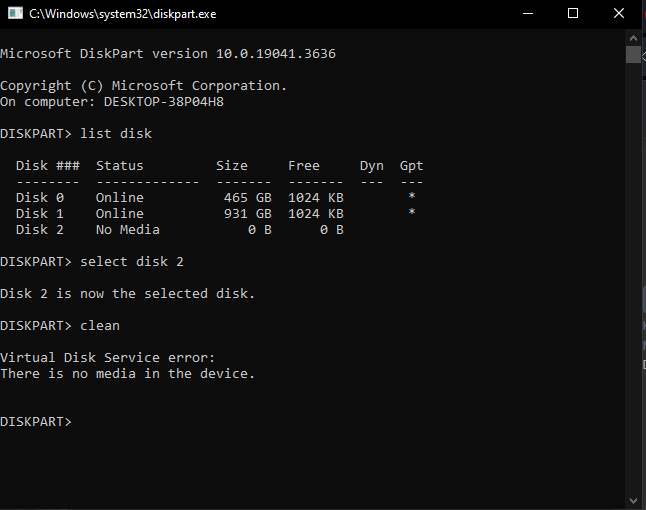The image size is (646, 510).
Task: Maximize the diskpart console window
Action: point(573,14)
